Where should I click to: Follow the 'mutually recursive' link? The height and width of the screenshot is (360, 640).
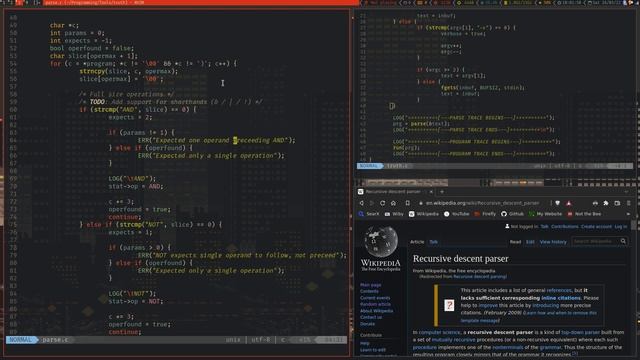click(x=453, y=340)
